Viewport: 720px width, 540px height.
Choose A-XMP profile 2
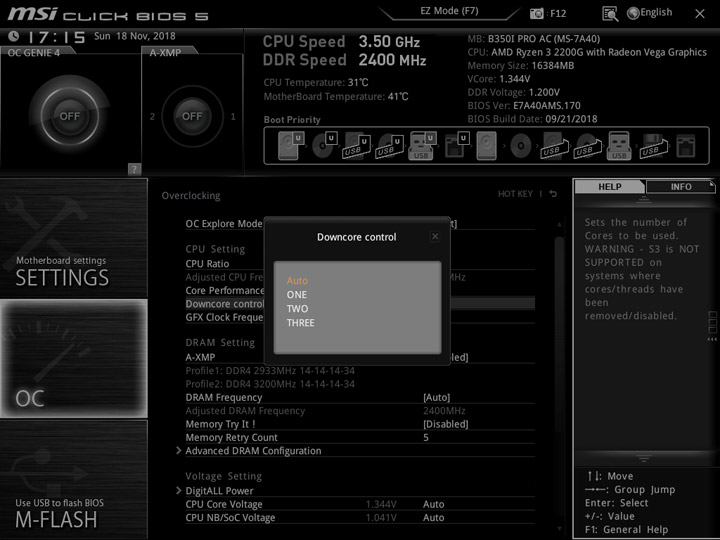tap(152, 117)
